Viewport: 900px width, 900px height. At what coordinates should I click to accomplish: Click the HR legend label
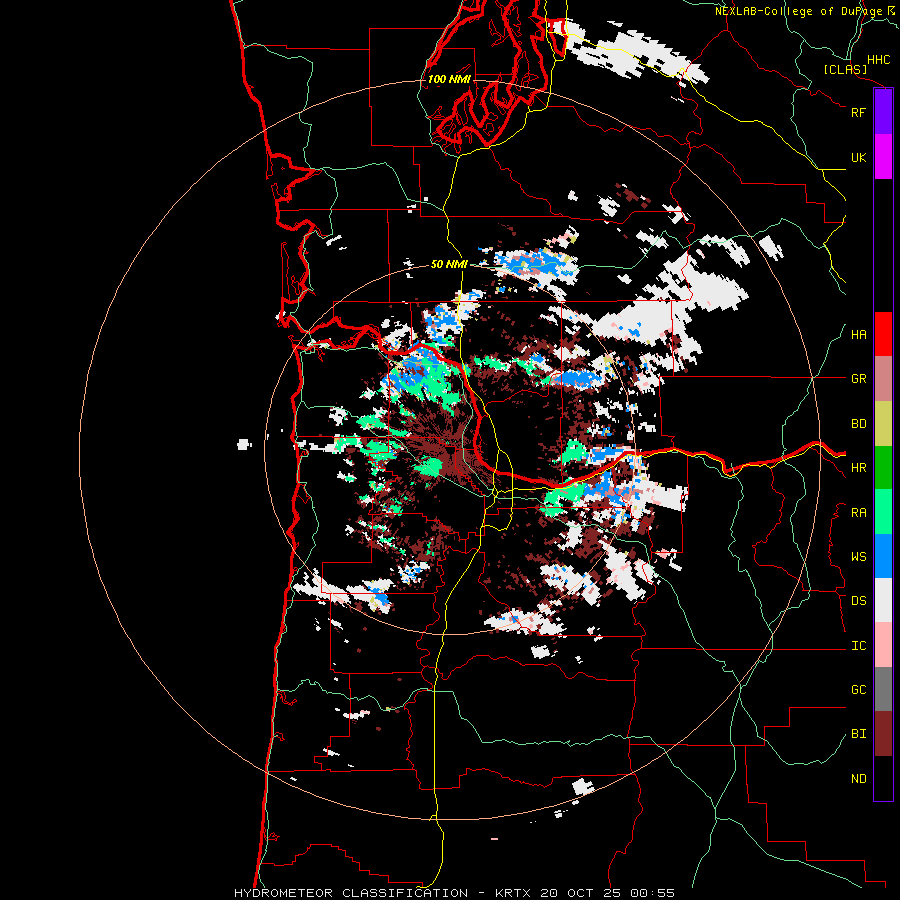(858, 468)
